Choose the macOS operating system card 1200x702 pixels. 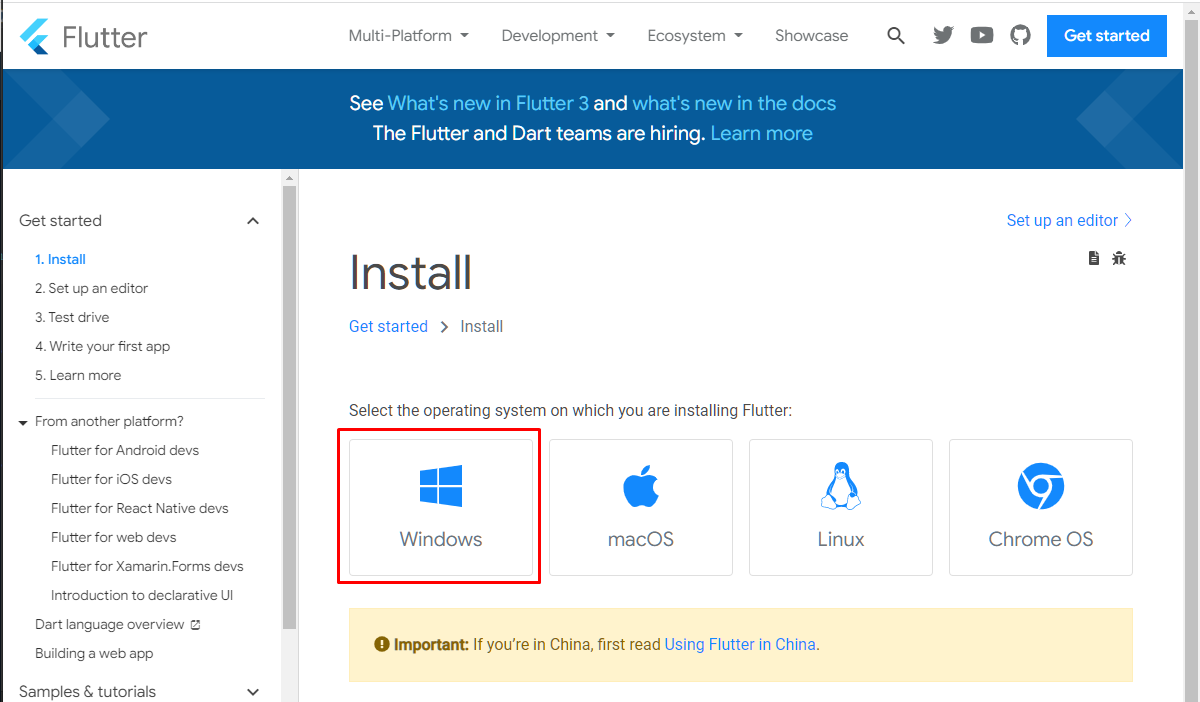[641, 507]
